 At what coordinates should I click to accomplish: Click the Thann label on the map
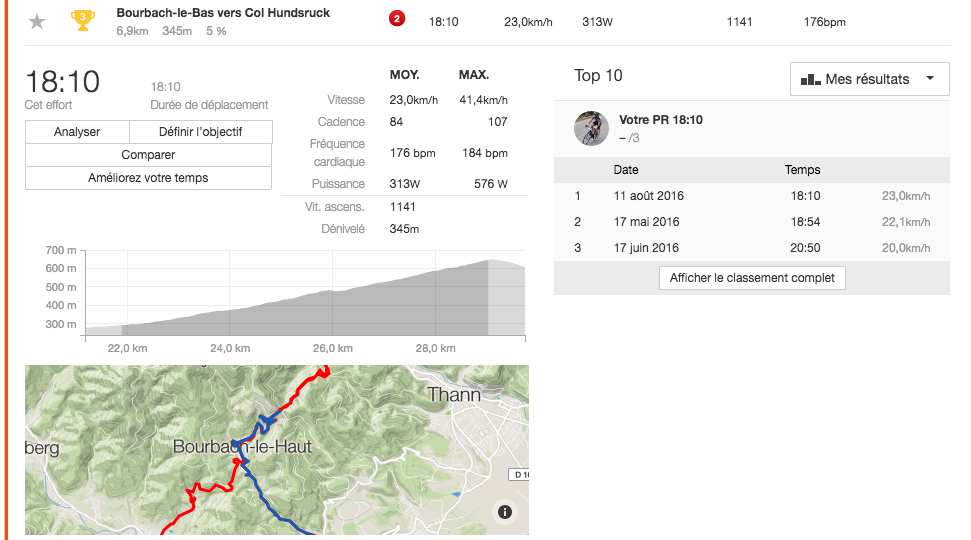tap(454, 394)
